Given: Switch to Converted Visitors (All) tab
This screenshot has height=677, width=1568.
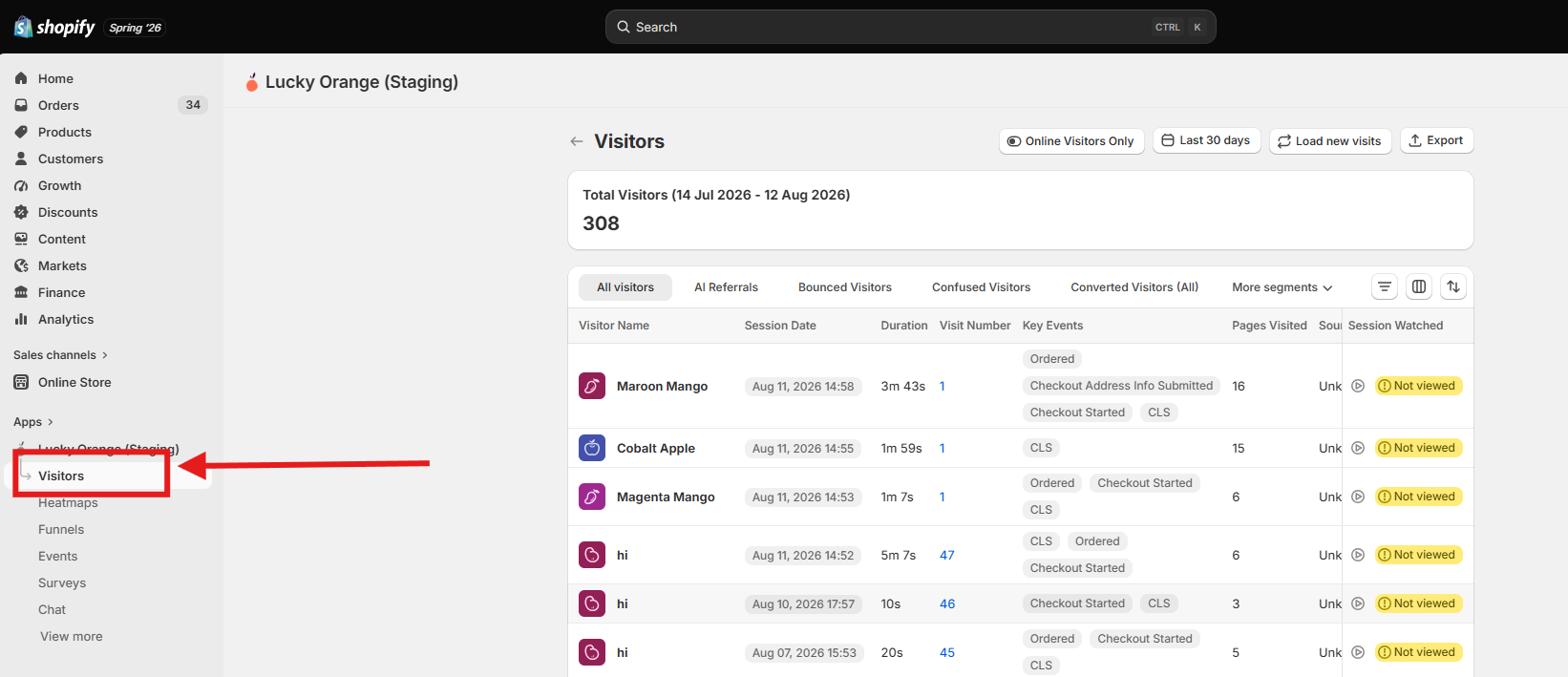Looking at the screenshot, I should 1134,287.
